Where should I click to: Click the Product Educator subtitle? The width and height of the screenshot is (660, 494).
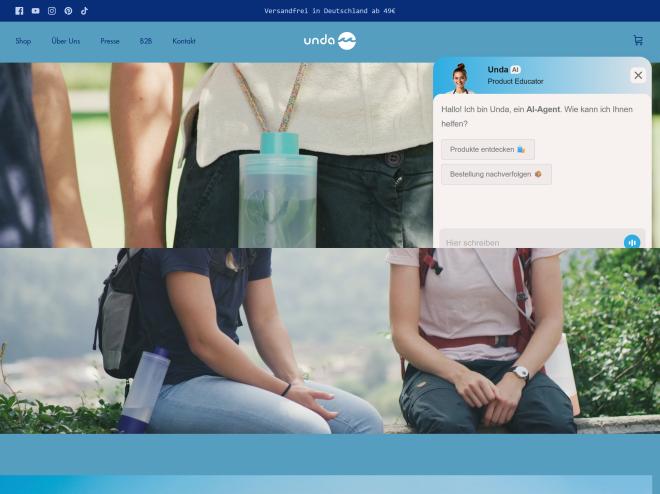tap(515, 81)
